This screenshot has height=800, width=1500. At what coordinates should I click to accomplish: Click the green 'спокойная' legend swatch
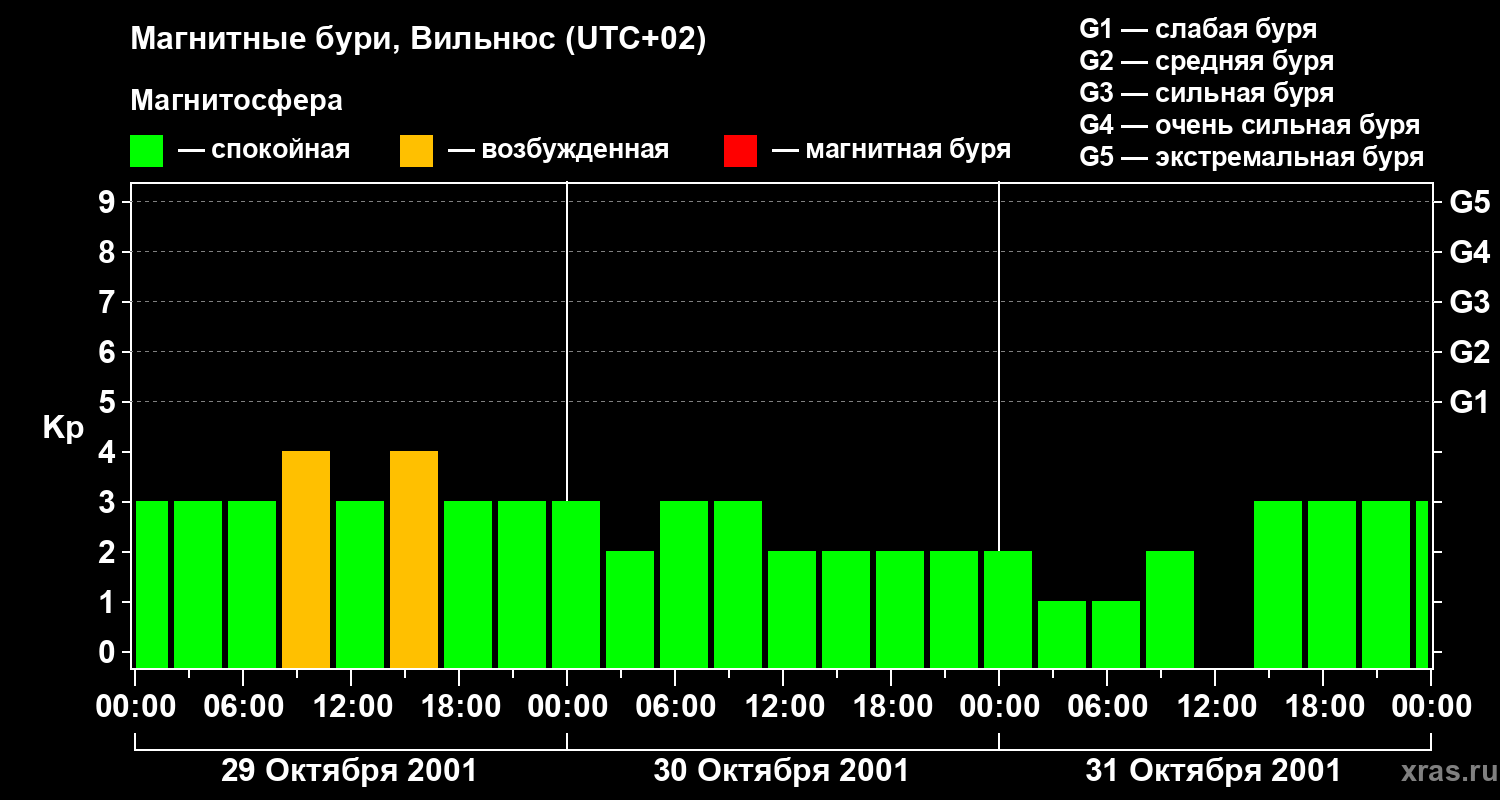146,151
